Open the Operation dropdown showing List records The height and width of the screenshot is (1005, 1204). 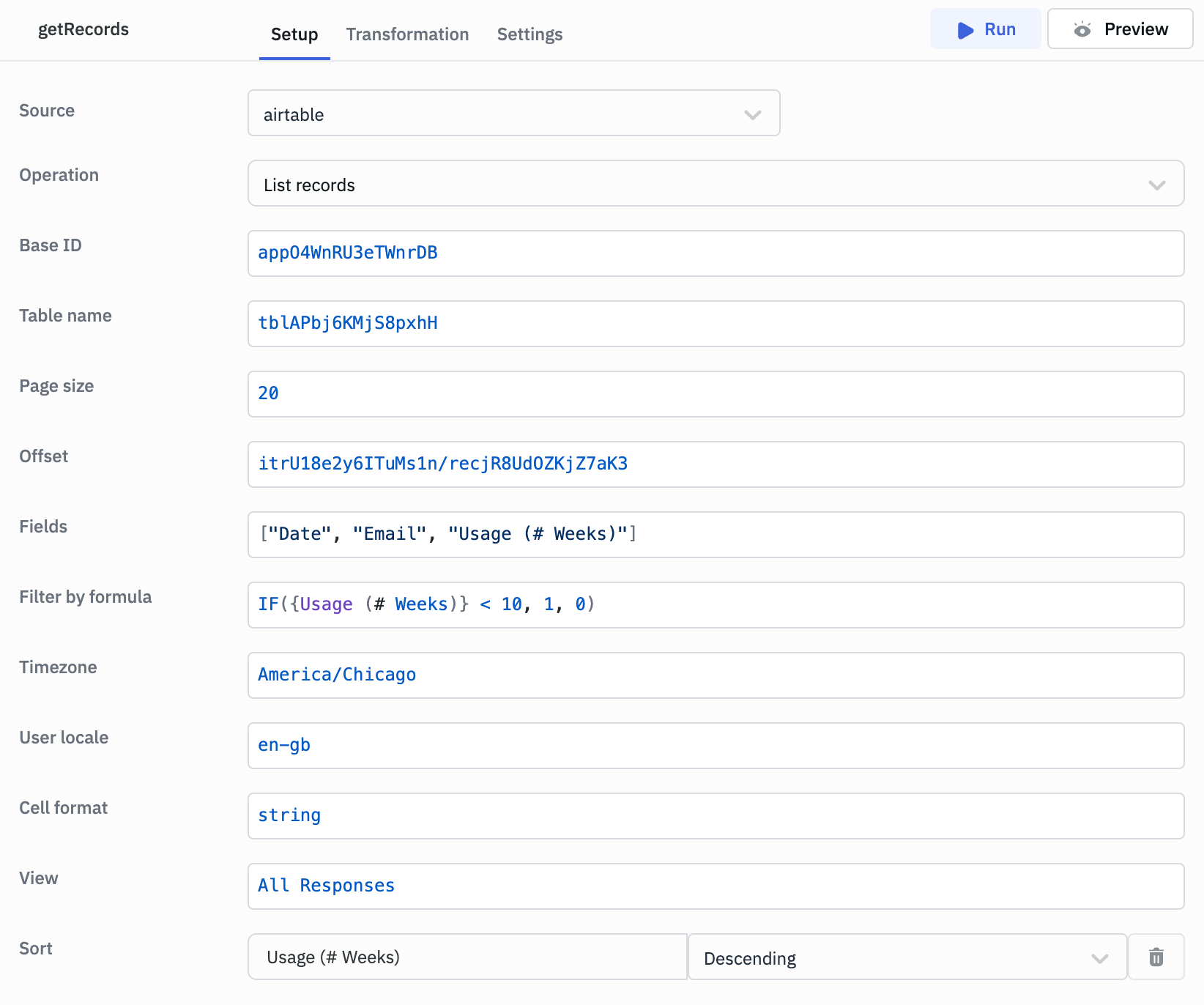(716, 183)
